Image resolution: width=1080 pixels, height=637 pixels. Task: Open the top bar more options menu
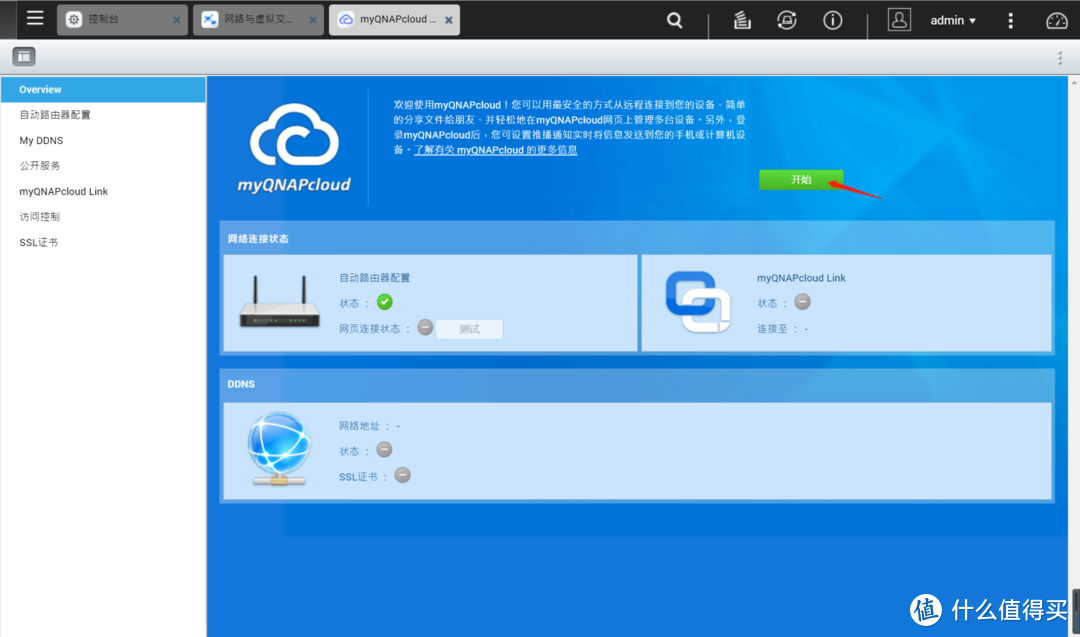point(1010,21)
